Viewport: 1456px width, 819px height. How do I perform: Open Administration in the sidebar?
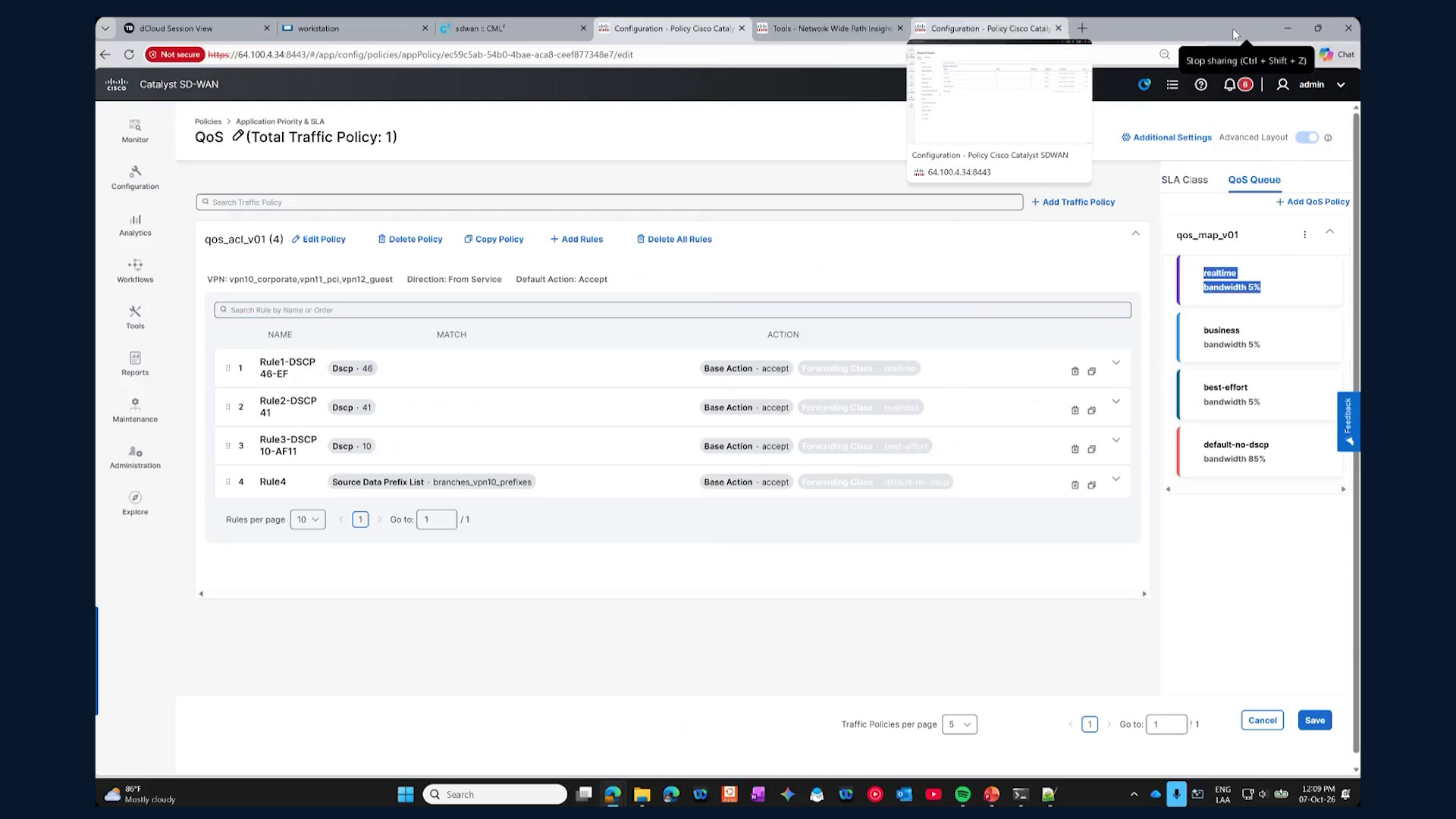coord(135,457)
